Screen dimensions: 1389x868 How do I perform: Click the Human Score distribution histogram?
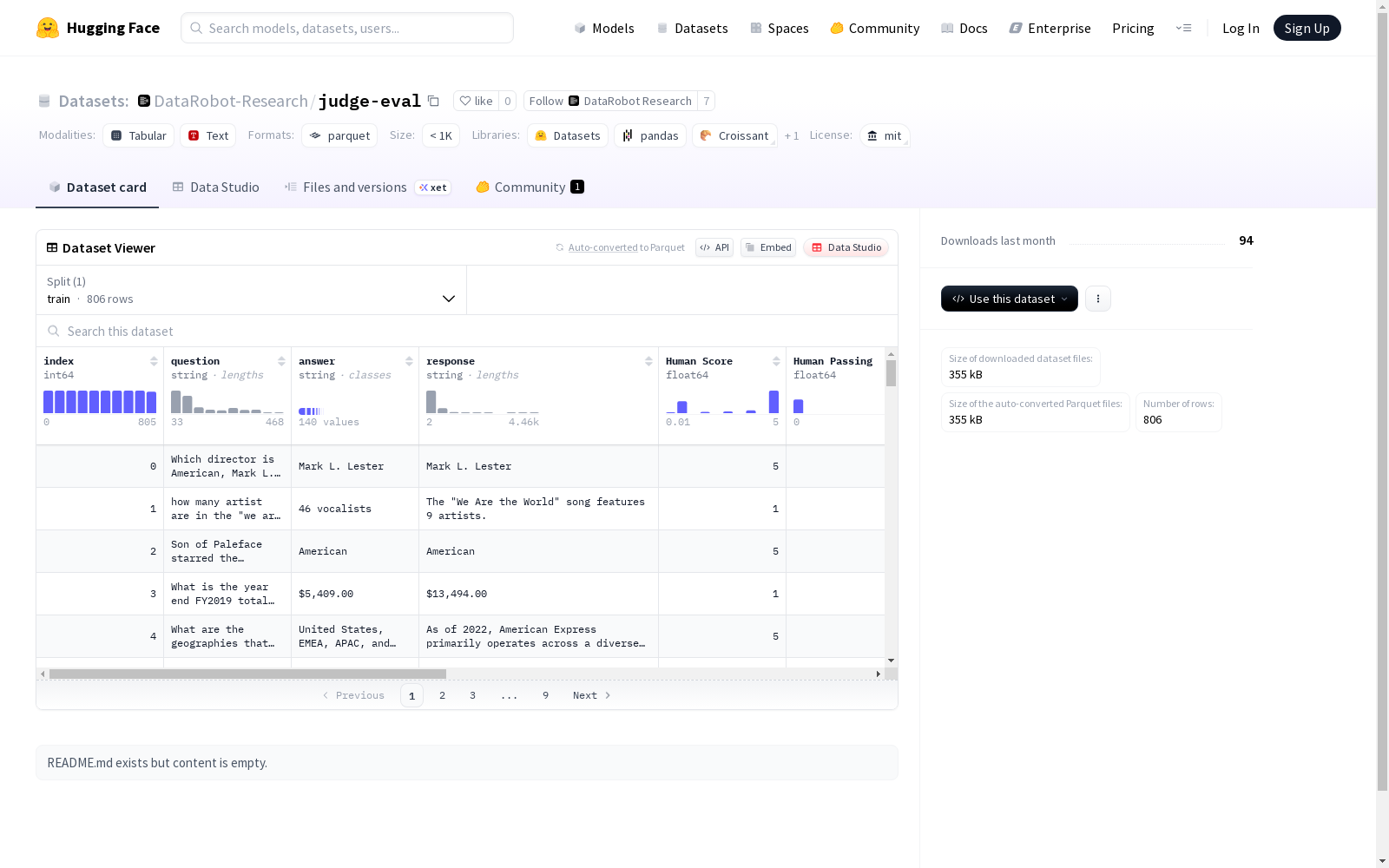(722, 402)
